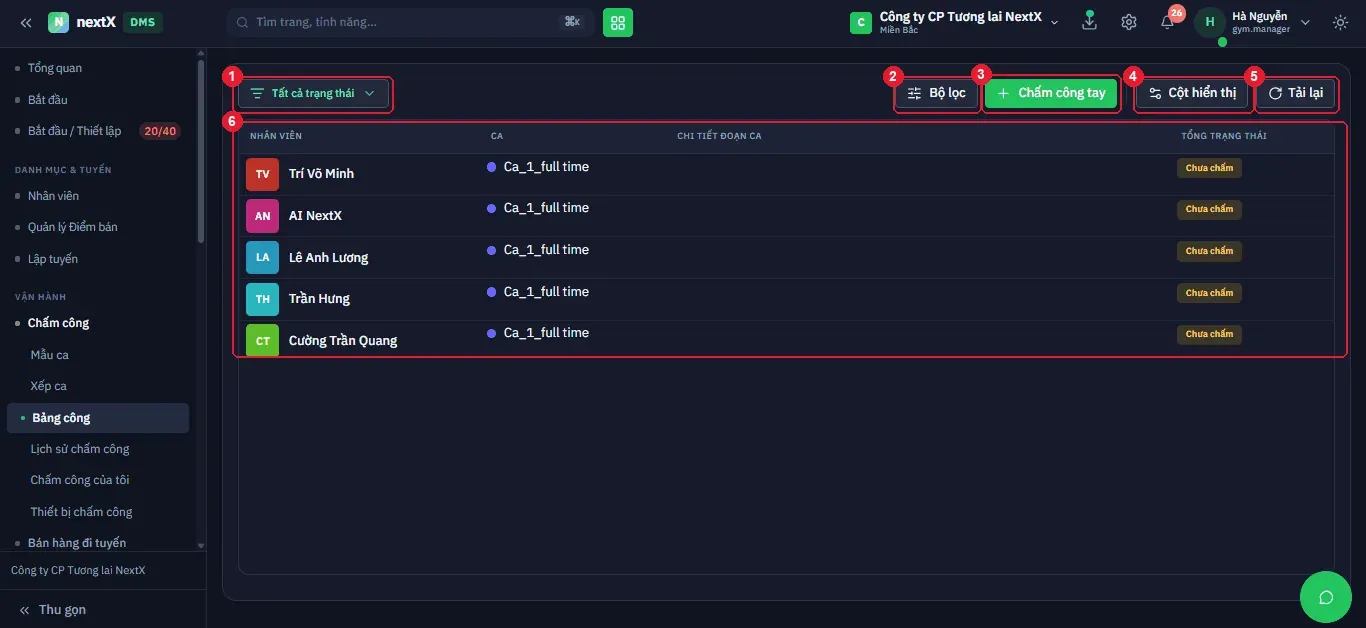This screenshot has width=1366, height=628.
Task: Toggle light theme via sun icon
Action: tap(1340, 22)
